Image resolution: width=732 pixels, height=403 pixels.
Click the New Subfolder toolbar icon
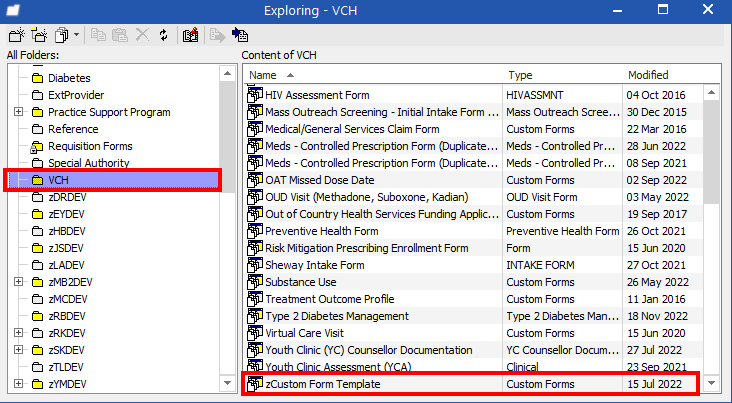pyautogui.click(x=39, y=35)
